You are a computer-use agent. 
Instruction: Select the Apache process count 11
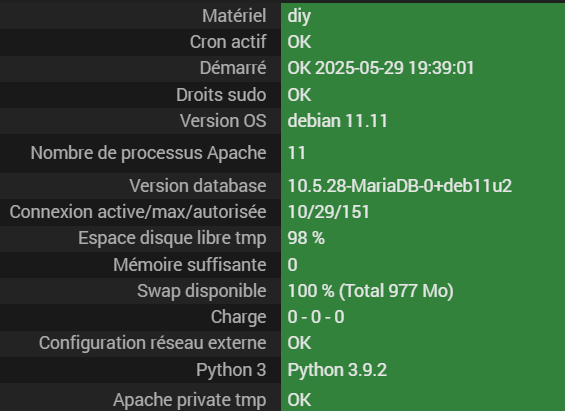pos(297,153)
